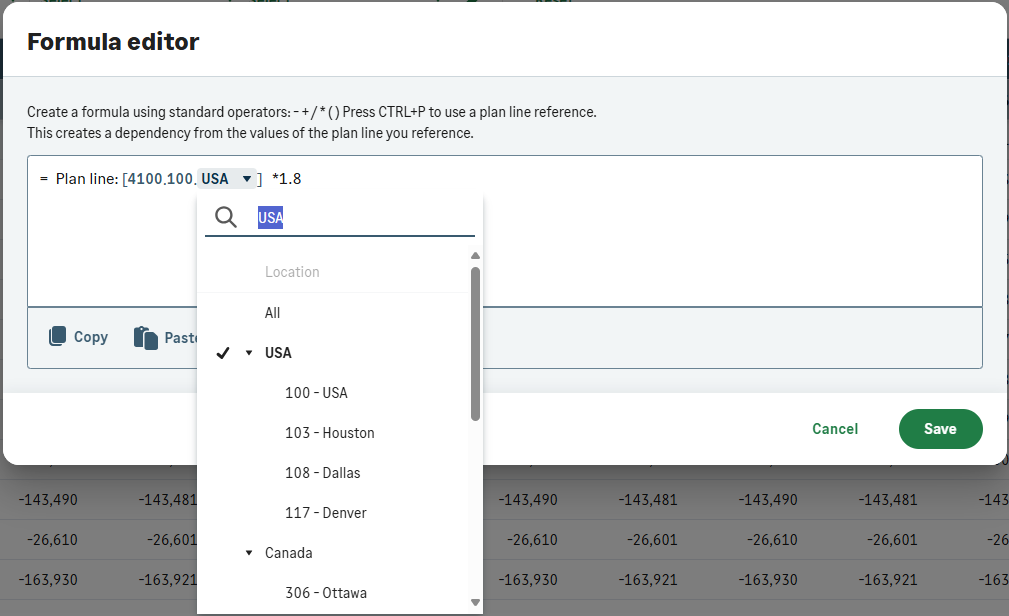The image size is (1009, 616).
Task: Choose 100 - USA from list
Action: tap(316, 393)
